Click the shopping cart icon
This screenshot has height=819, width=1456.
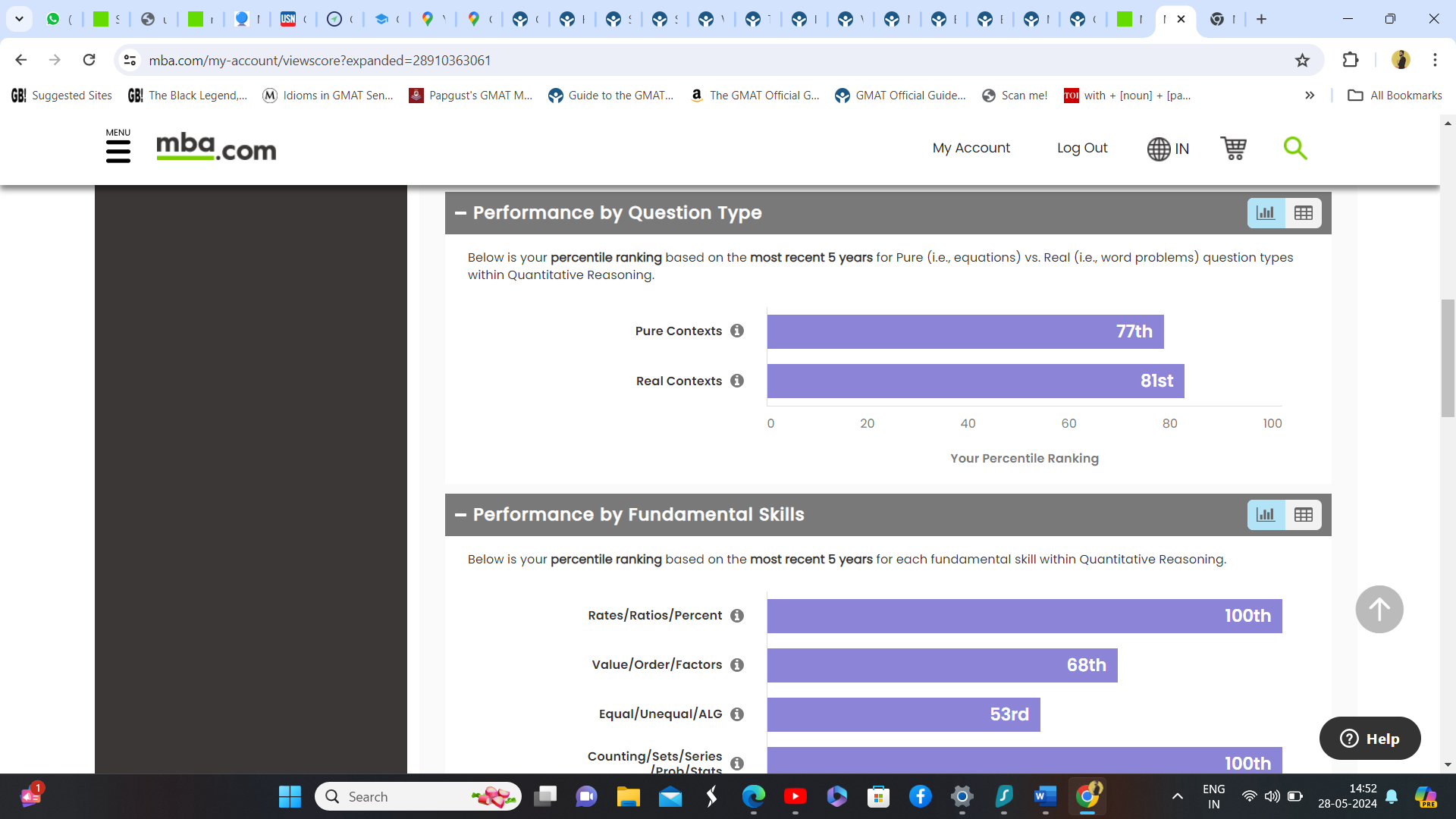[x=1233, y=148]
